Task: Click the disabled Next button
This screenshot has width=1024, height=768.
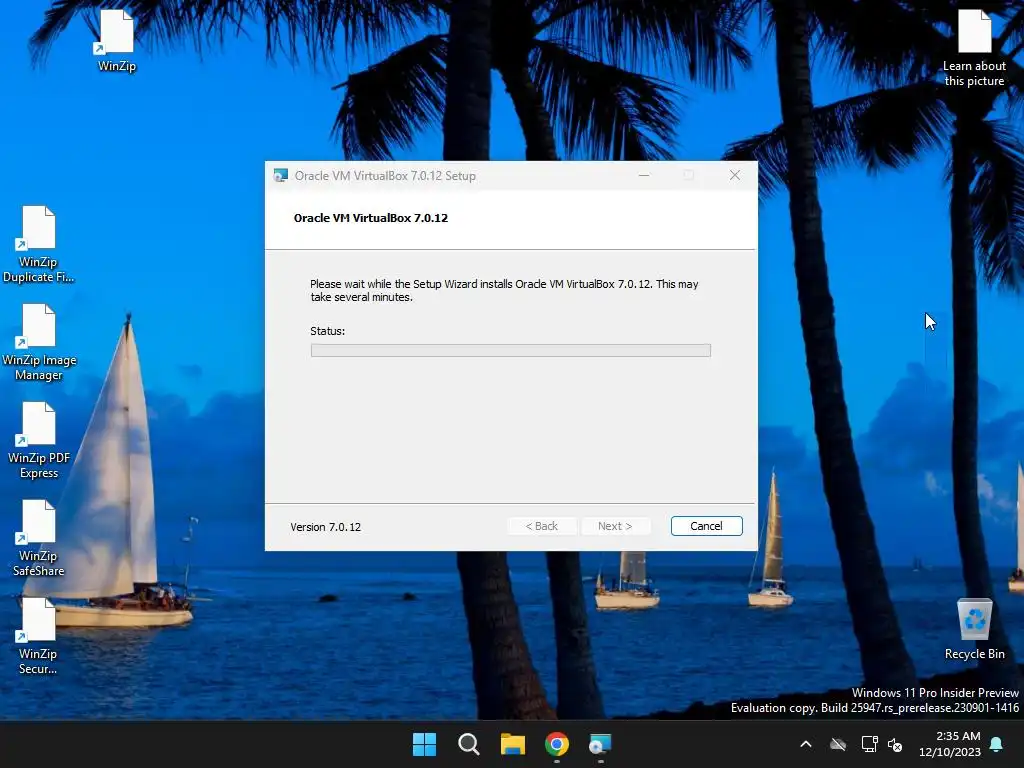Action: 615,526
